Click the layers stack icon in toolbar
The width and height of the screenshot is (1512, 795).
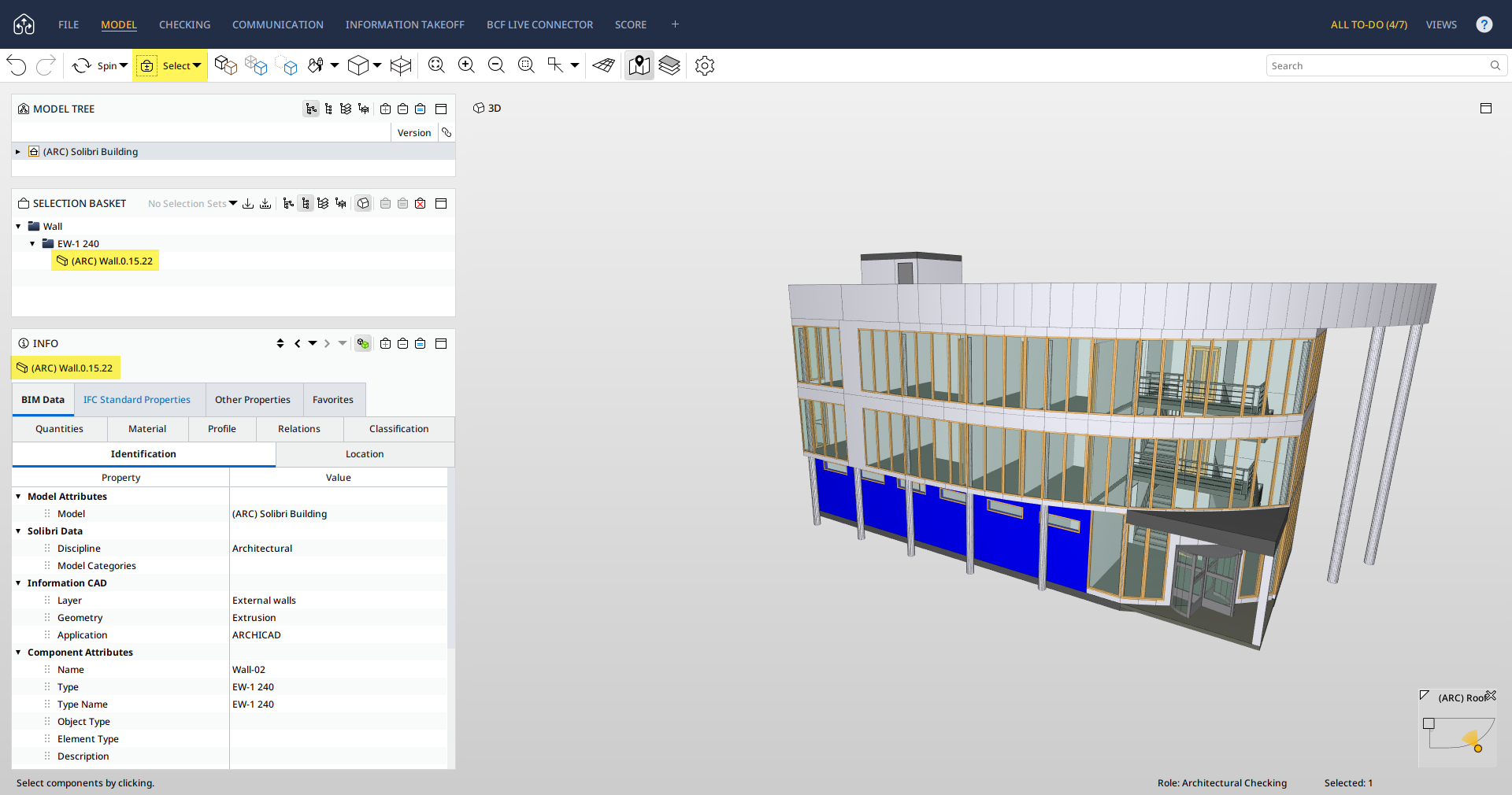click(669, 65)
